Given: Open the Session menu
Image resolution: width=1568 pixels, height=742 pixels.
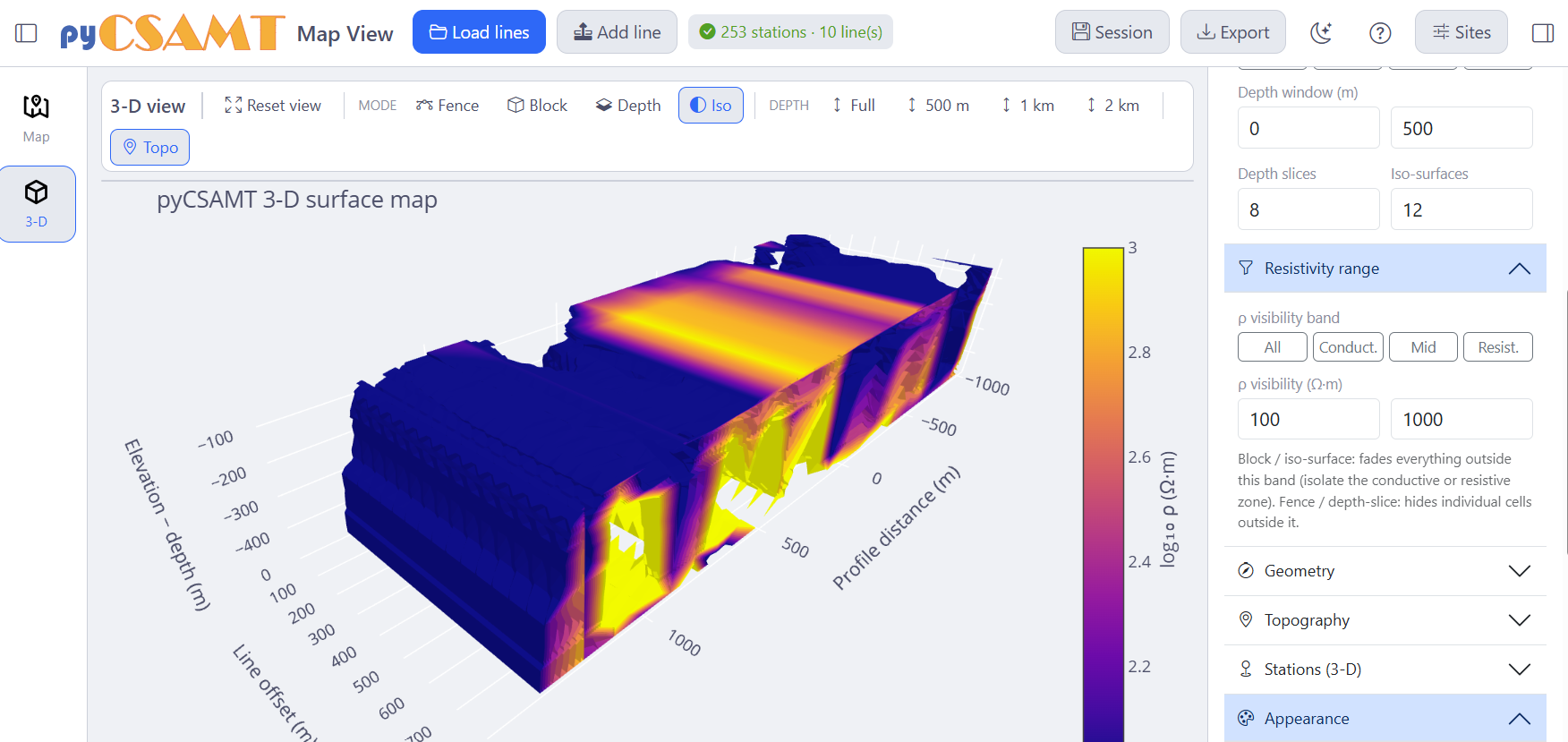Looking at the screenshot, I should click(1112, 32).
